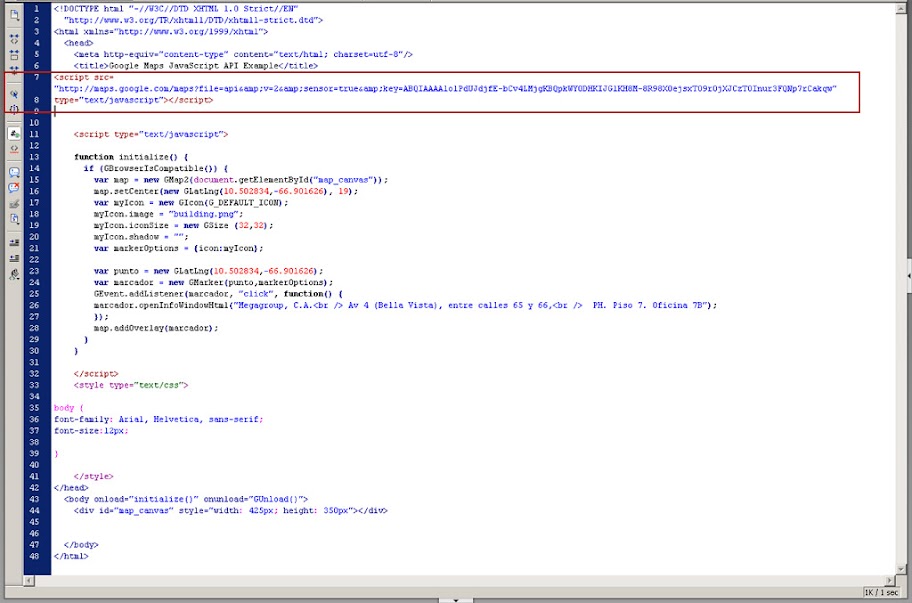Image resolution: width=912 pixels, height=603 pixels.
Task: Click line number 48 in the gutter
Action: tap(34, 556)
